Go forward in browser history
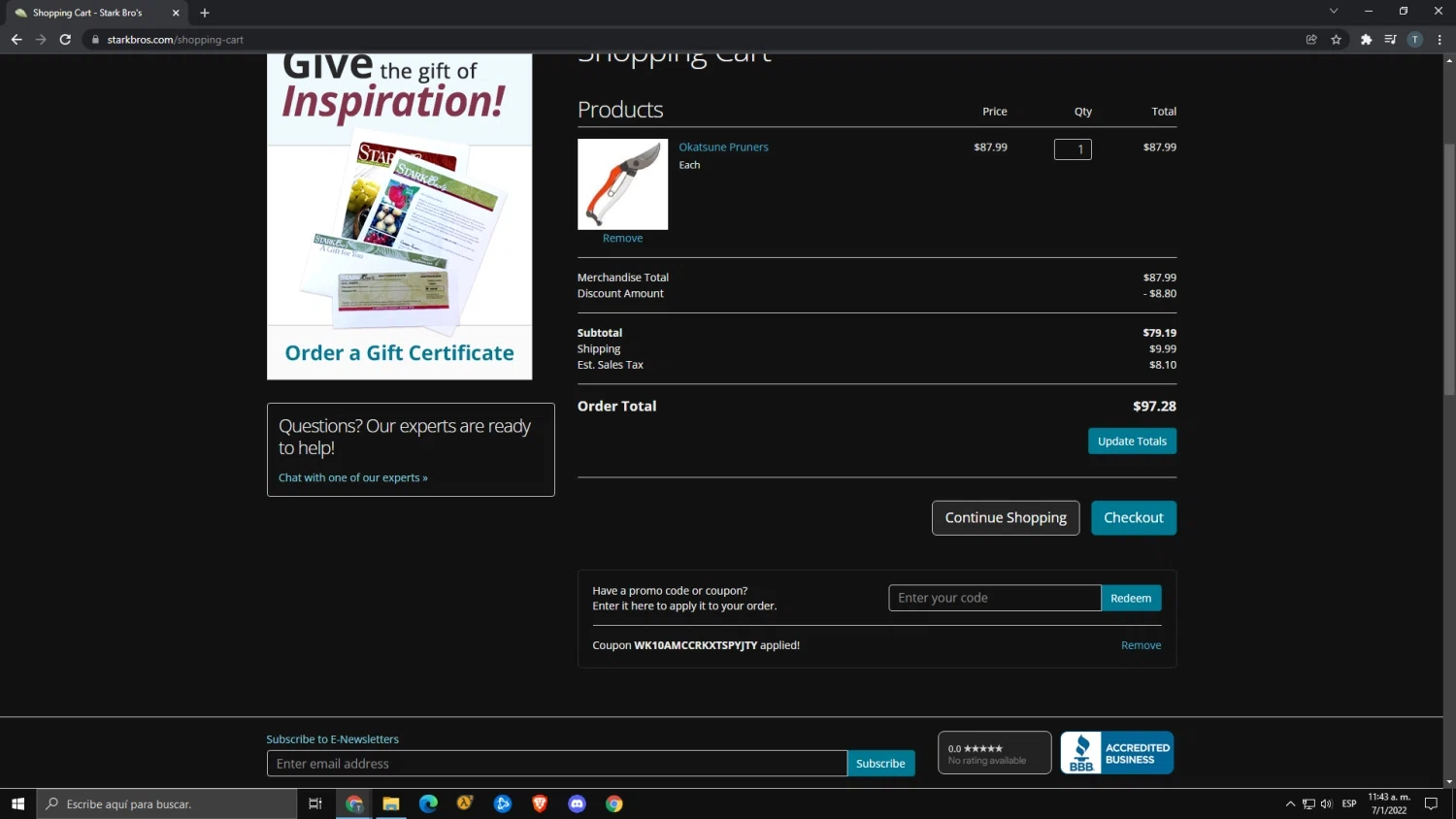Image resolution: width=1456 pixels, height=819 pixels. (41, 40)
